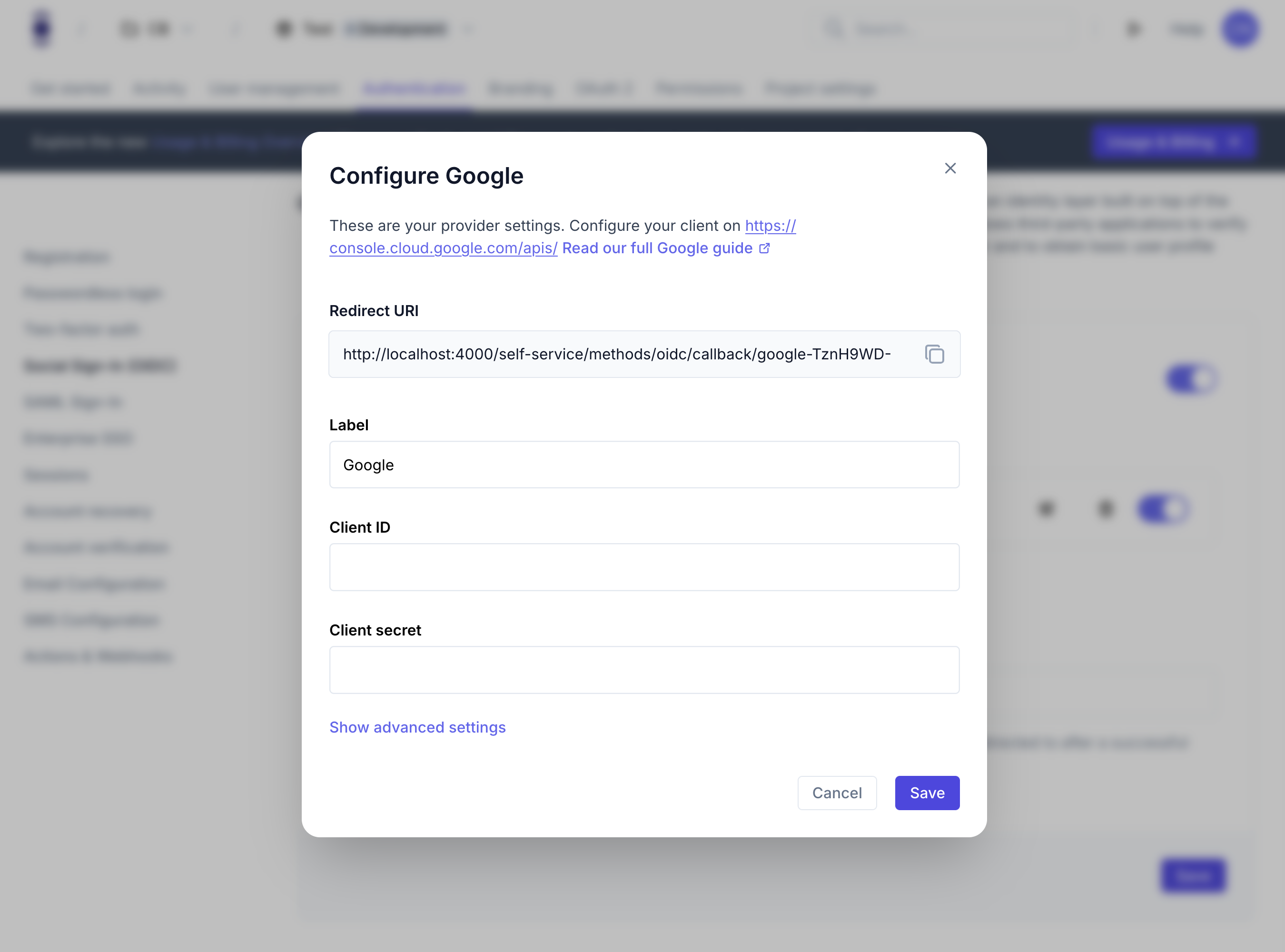
Task: Copy the Redirect URI using the copy icon
Action: pos(935,355)
